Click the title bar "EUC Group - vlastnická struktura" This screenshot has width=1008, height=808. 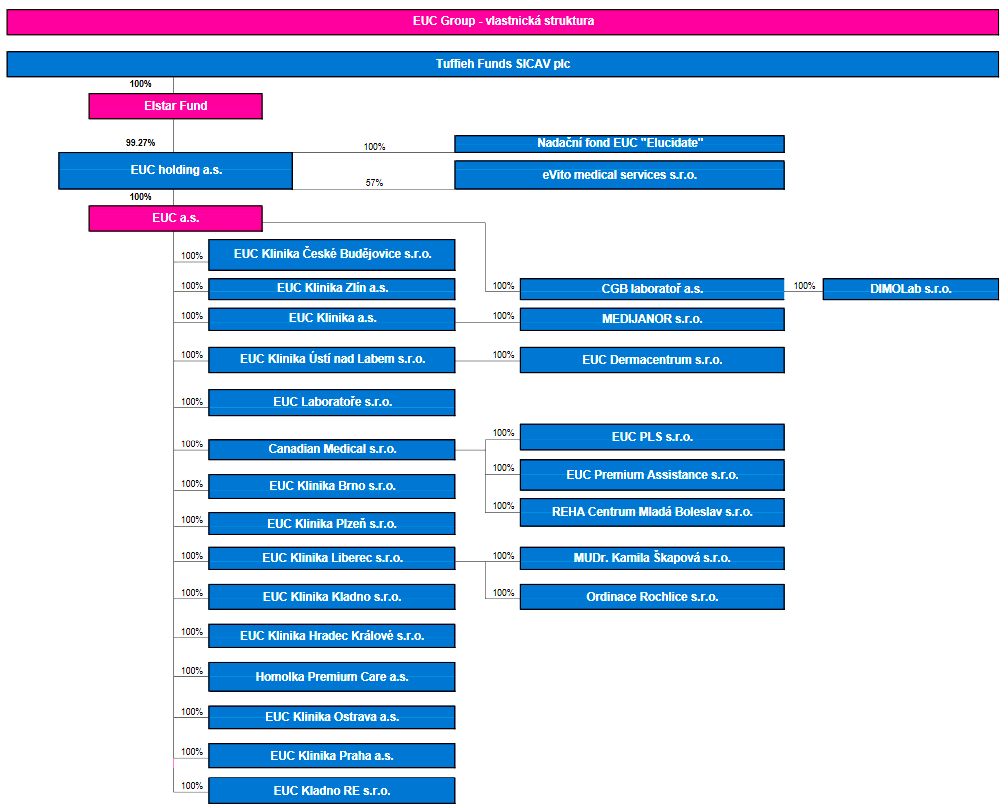[x=503, y=22]
